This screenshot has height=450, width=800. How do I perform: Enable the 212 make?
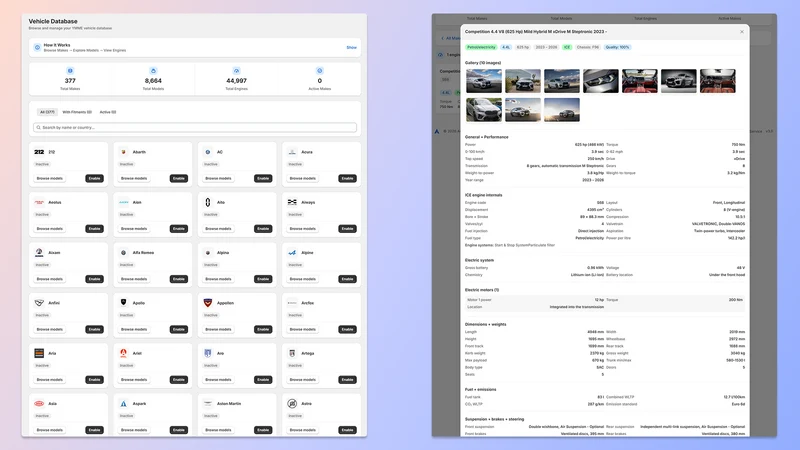pos(94,179)
